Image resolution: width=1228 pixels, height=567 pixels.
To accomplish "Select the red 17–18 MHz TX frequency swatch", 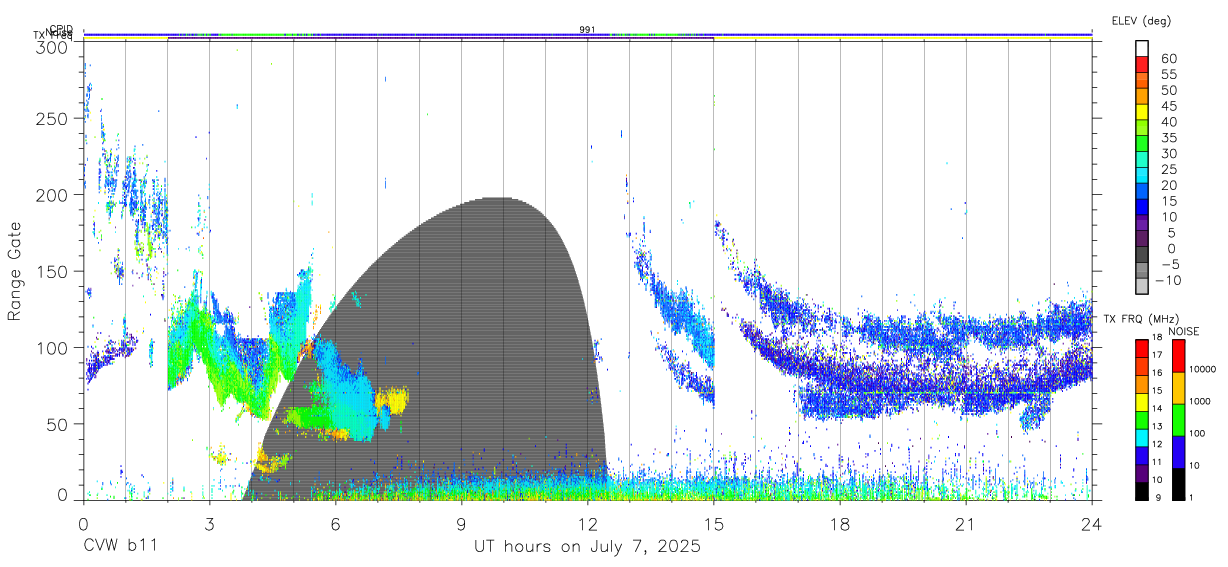I will 1141,348.
